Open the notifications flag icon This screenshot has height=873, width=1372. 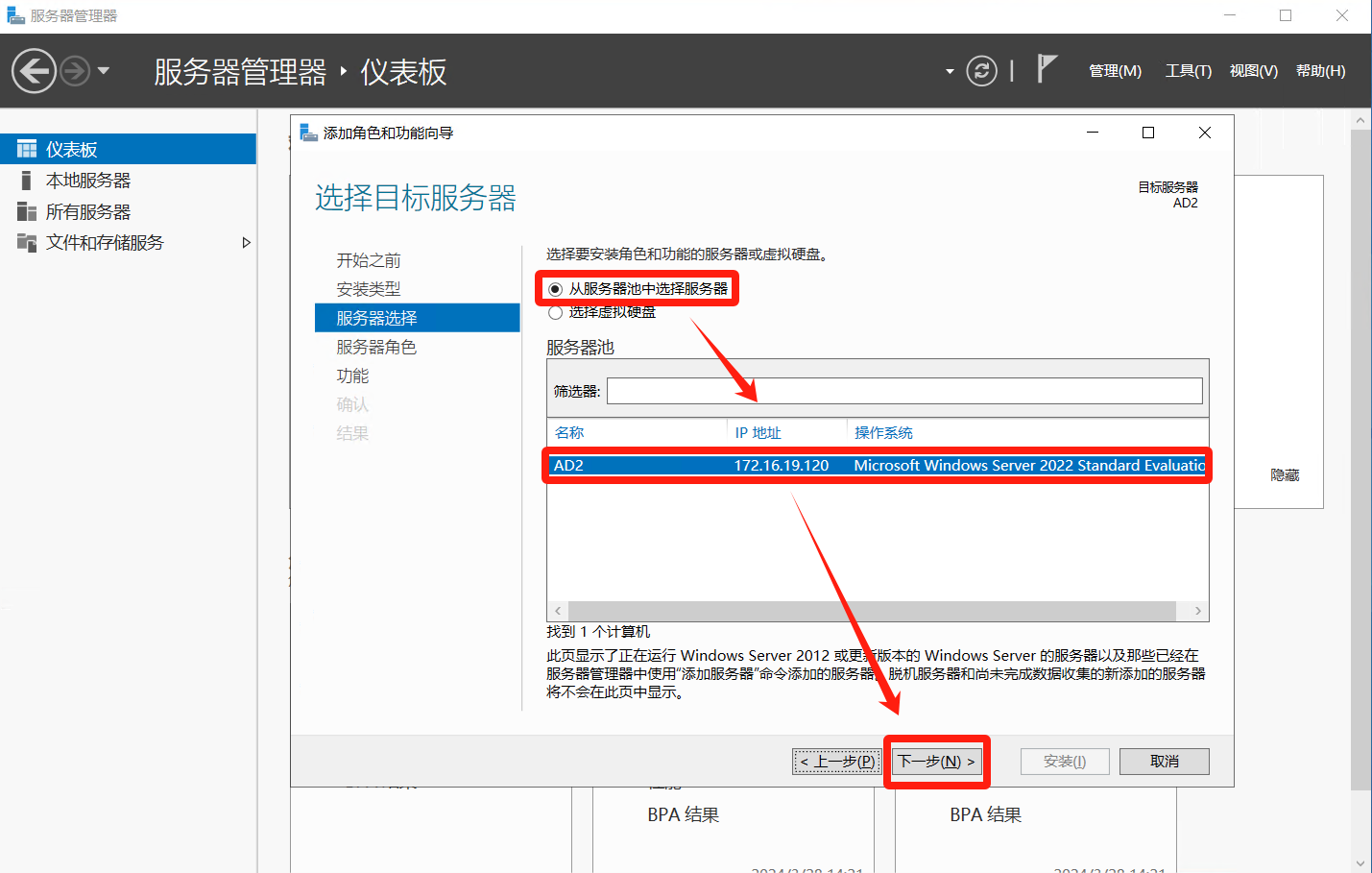[1047, 69]
